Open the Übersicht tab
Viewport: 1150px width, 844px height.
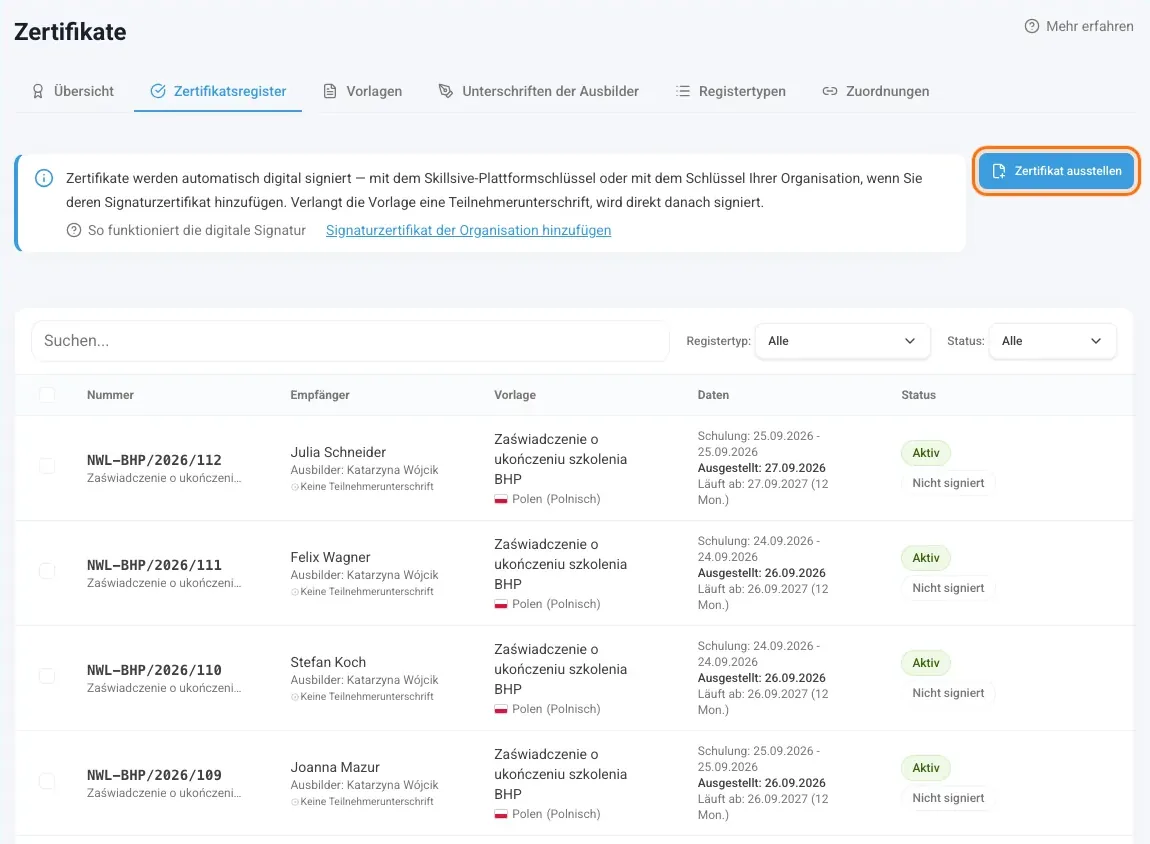(x=73, y=91)
